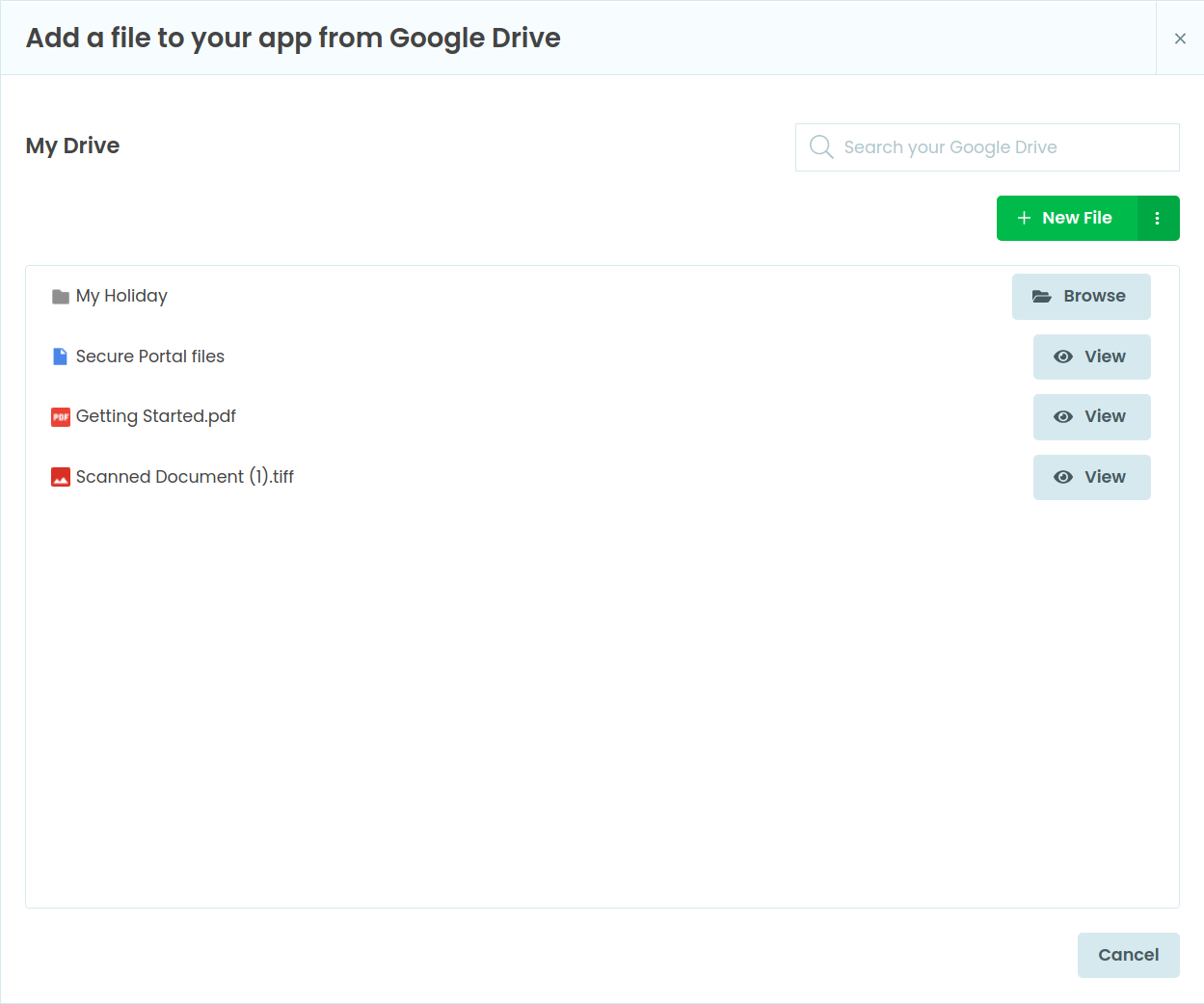The height and width of the screenshot is (1004, 1204).
Task: Toggle the eye view icon for Scanned Document (1).tiff
Action: [x=1063, y=477]
